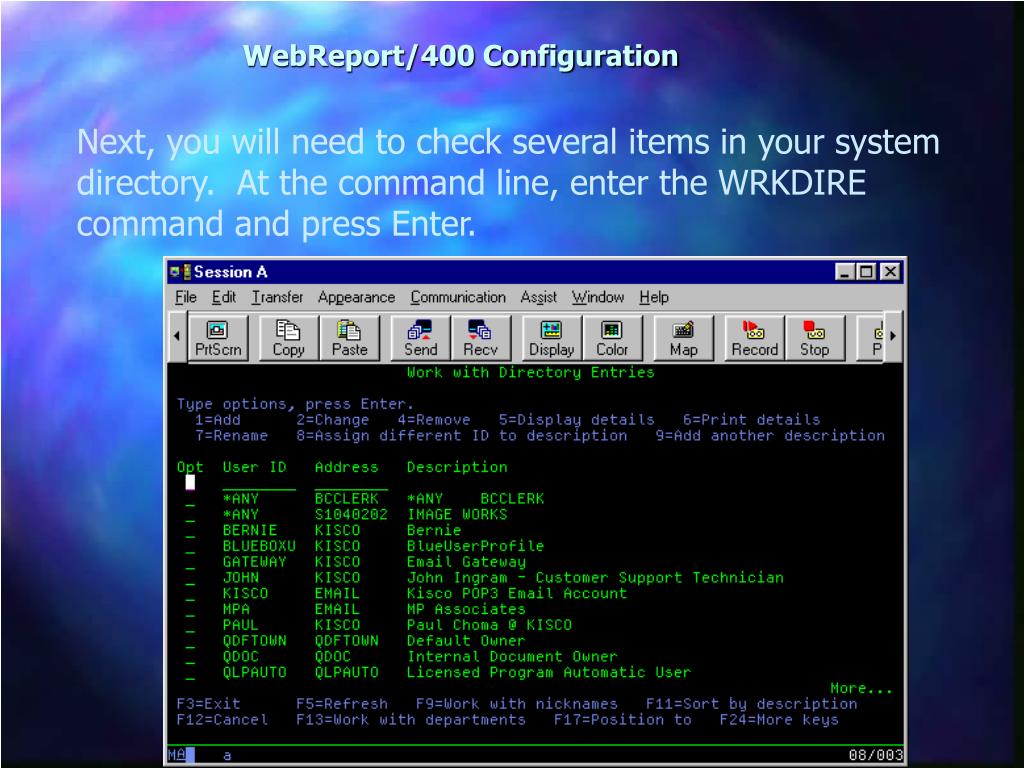This screenshot has height=768, width=1024.
Task: Click F24=More keys label
Action: (x=779, y=720)
